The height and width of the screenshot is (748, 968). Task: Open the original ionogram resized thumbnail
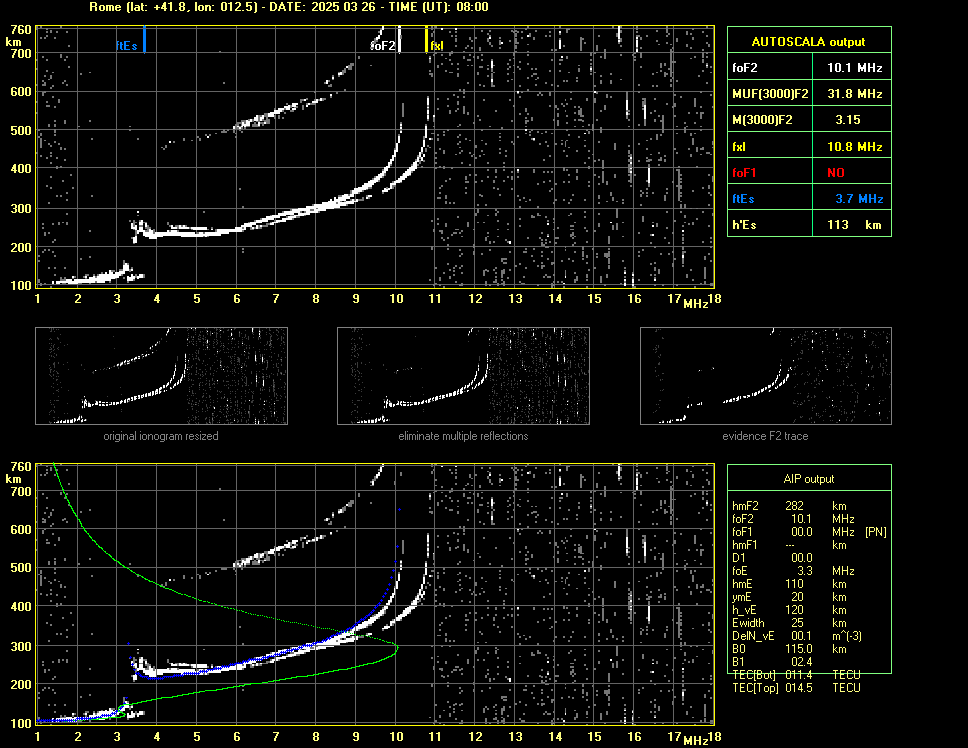(x=161, y=376)
